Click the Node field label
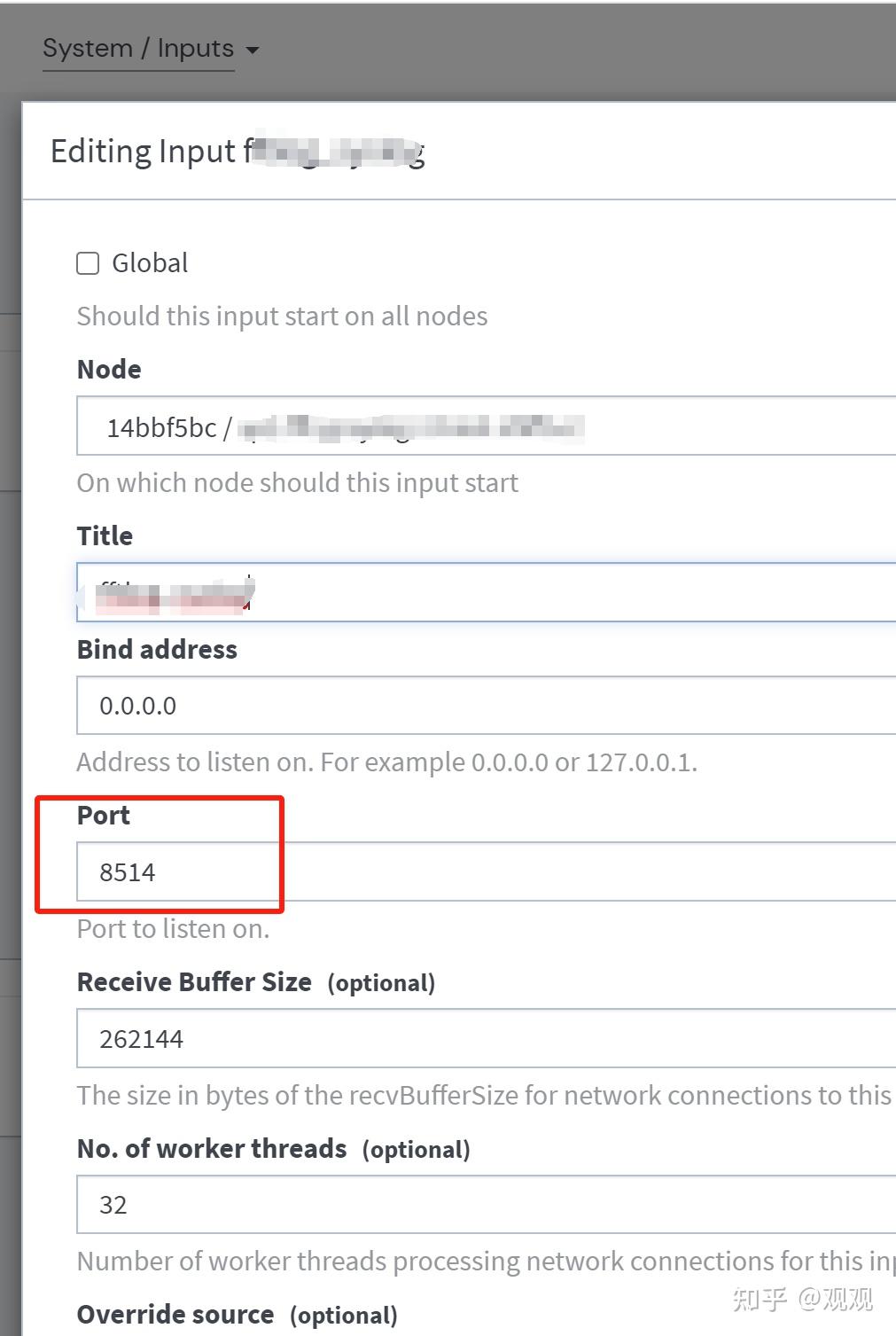Image resolution: width=896 pixels, height=1336 pixels. [x=109, y=370]
